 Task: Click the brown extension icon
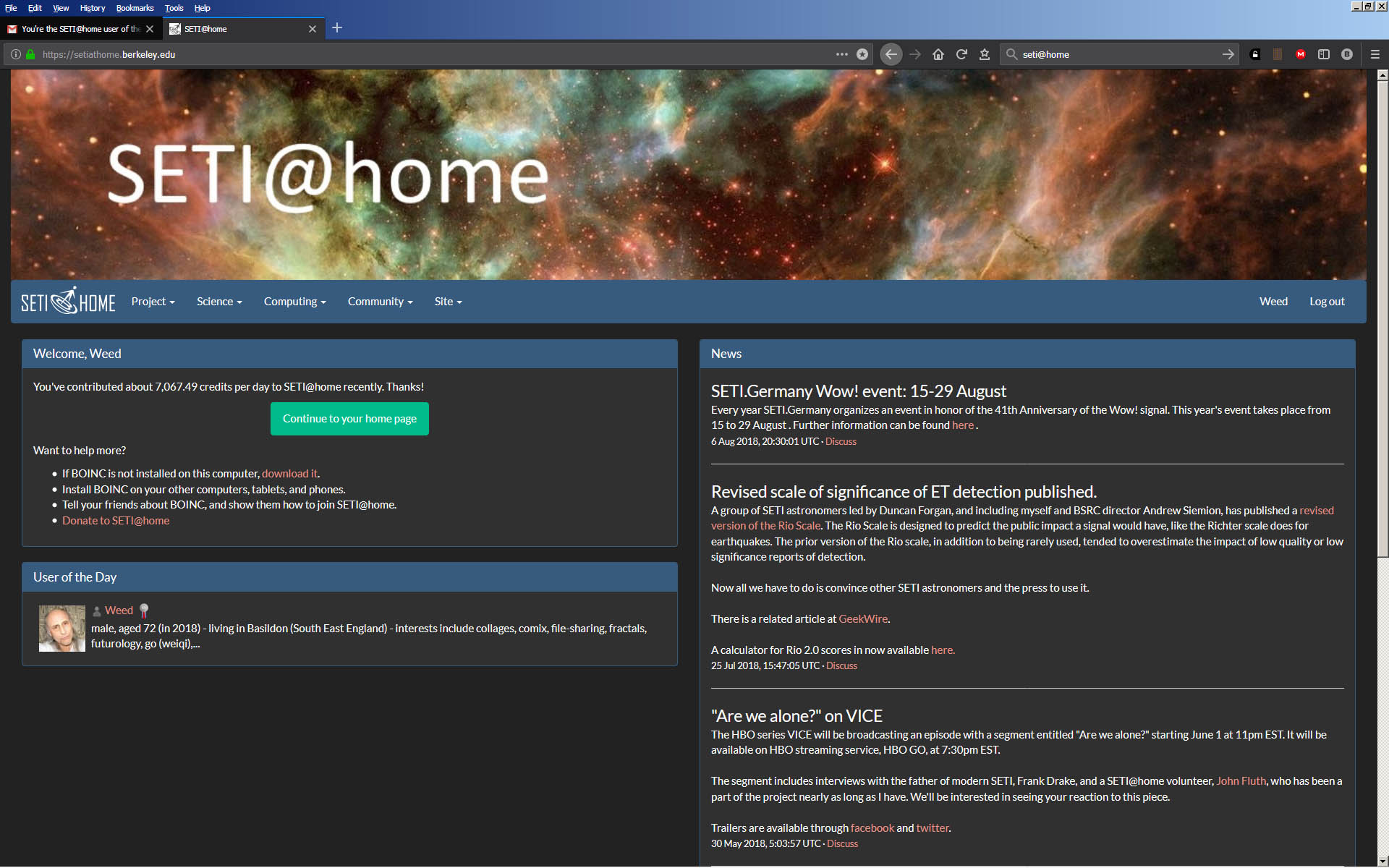(x=1278, y=54)
